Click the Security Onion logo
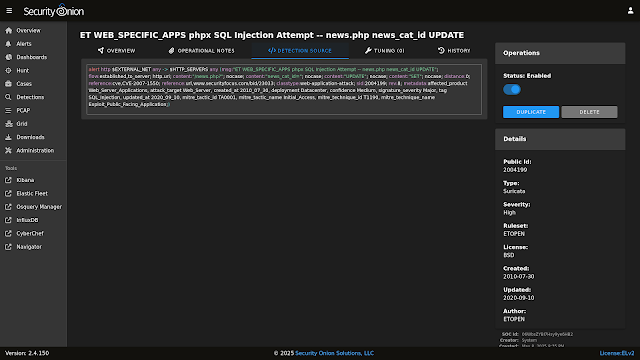Screen dimensions: 640x360 (x=53, y=11)
